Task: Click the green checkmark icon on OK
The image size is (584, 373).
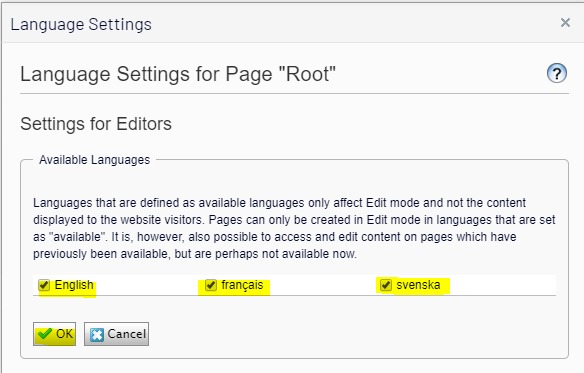Action: [45, 334]
